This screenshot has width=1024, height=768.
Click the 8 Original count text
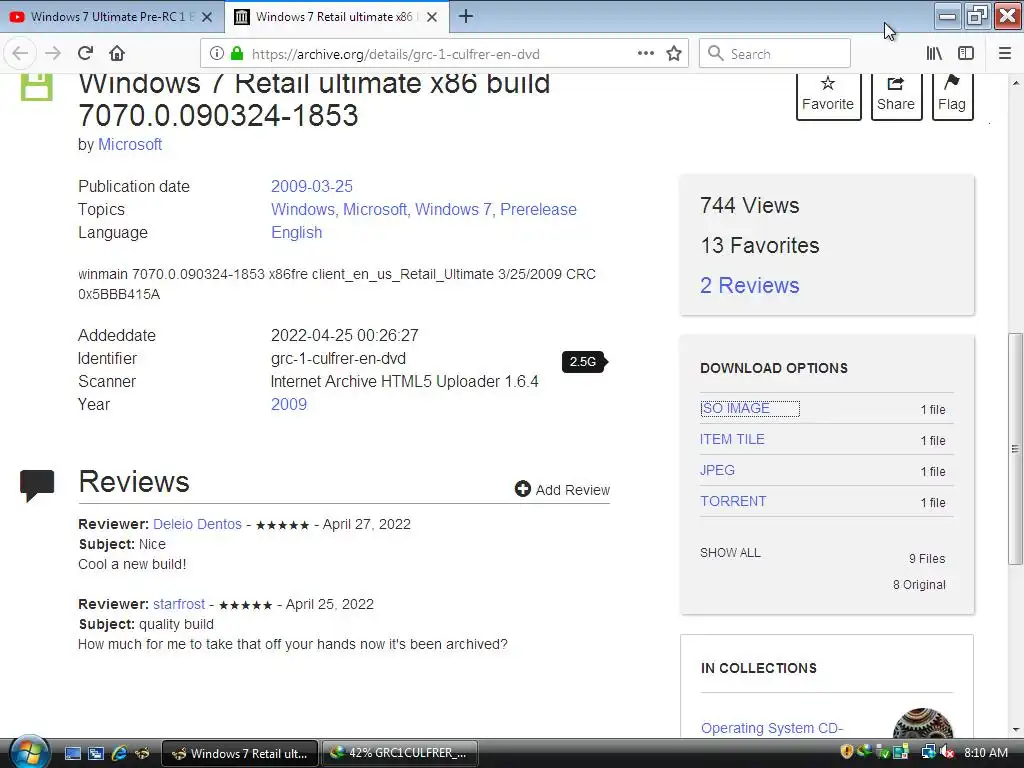pos(920,585)
